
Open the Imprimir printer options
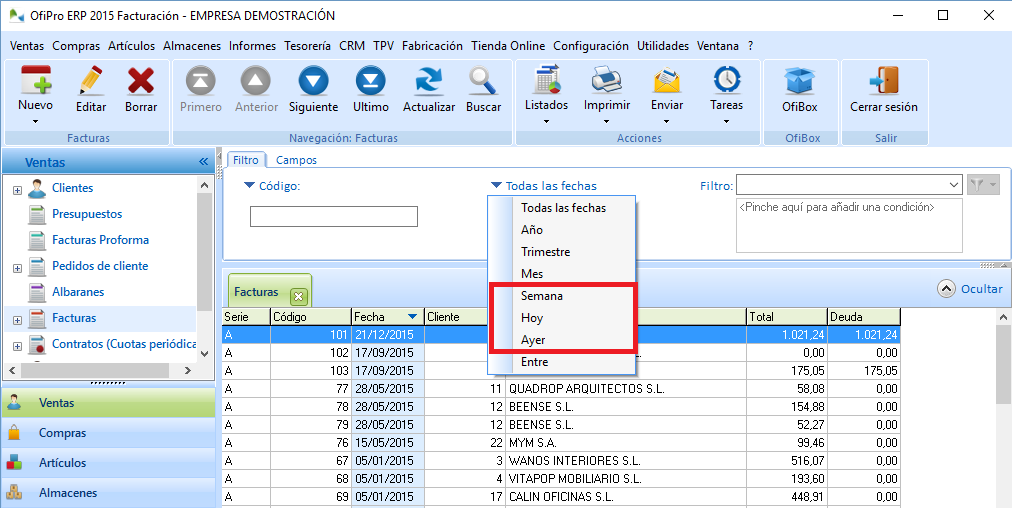607,122
